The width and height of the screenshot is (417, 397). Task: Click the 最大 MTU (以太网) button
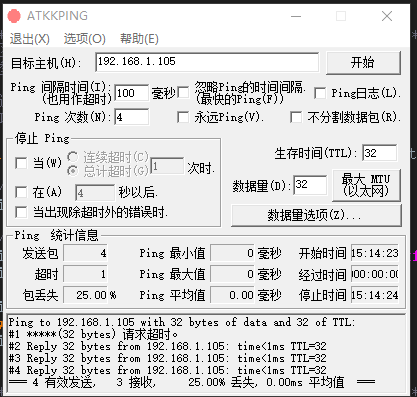click(366, 185)
